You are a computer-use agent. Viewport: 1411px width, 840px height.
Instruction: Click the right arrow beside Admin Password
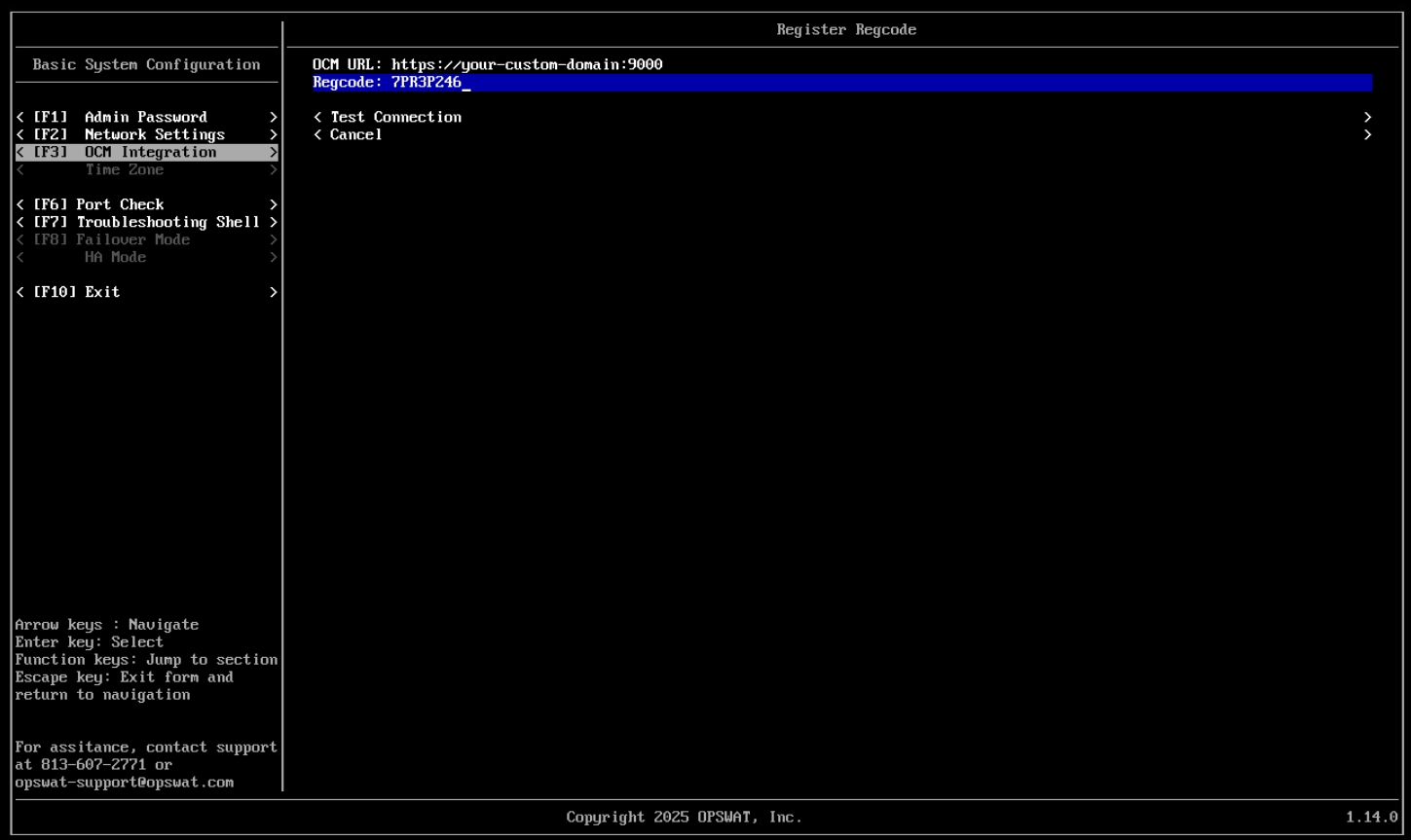(x=274, y=117)
